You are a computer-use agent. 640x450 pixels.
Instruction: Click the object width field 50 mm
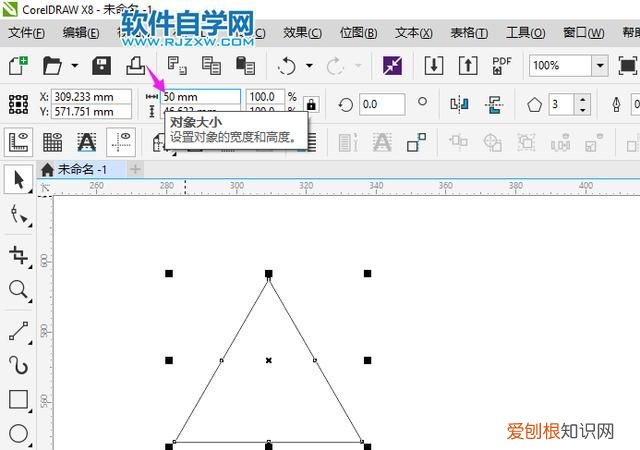pyautogui.click(x=200, y=97)
